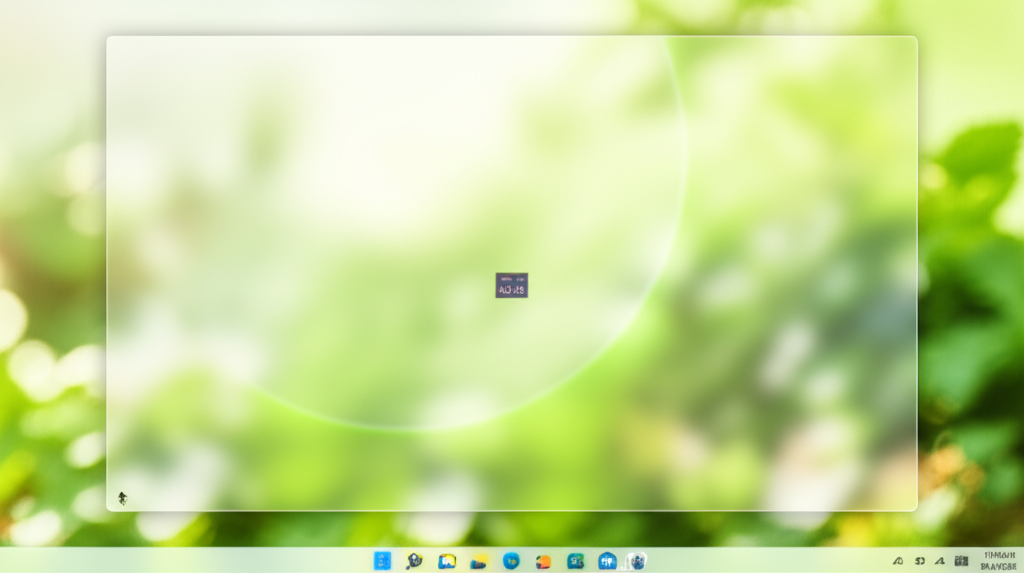
Task: Launch the orange app icon in taskbar
Action: [x=543, y=561]
